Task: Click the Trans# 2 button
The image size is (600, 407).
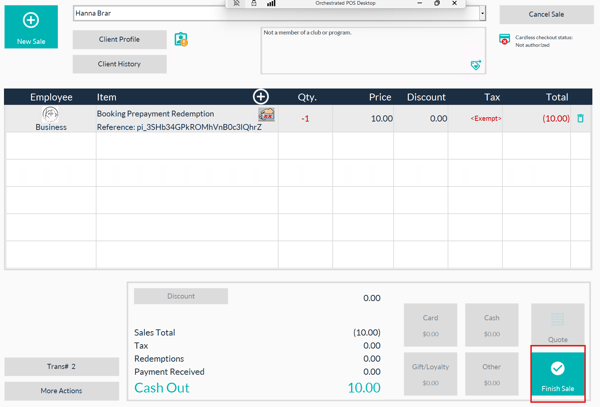Action: click(x=62, y=367)
